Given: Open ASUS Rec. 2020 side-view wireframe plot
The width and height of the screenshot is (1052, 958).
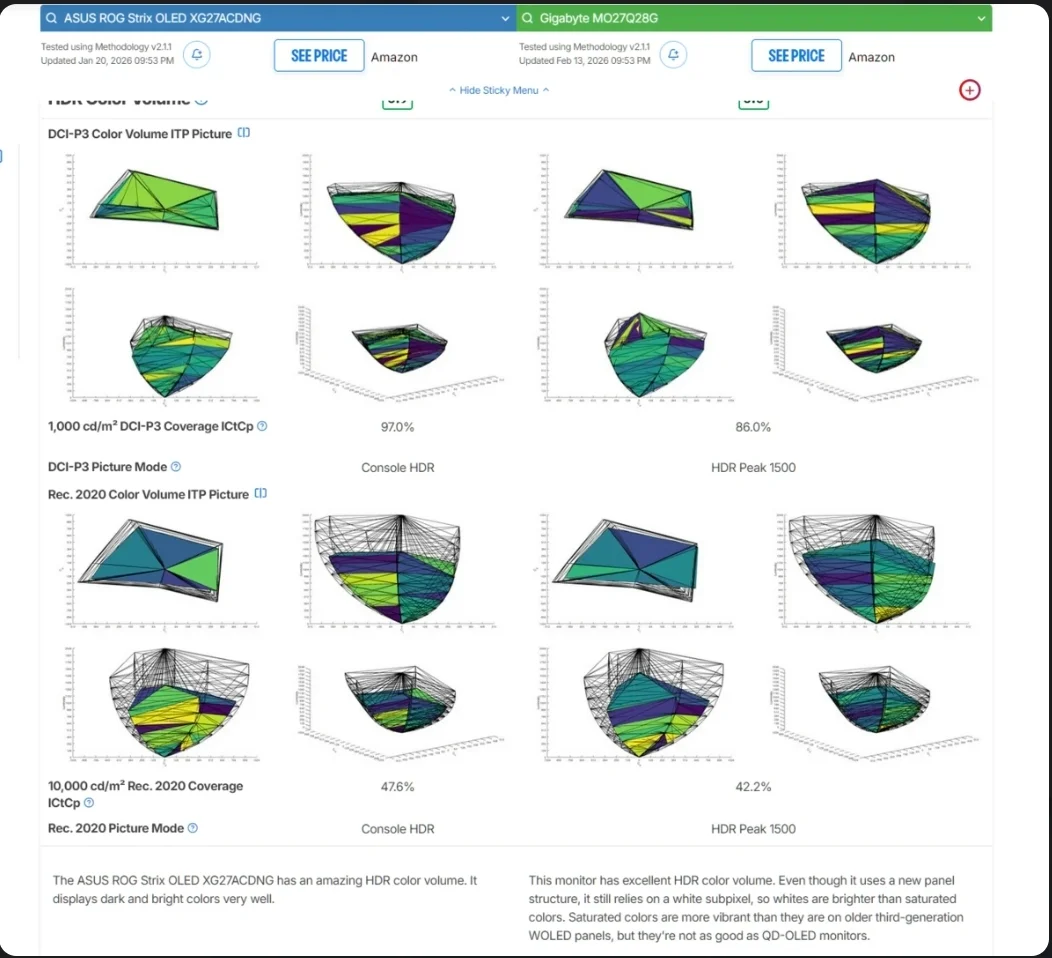Looking at the screenshot, I should tap(399, 572).
